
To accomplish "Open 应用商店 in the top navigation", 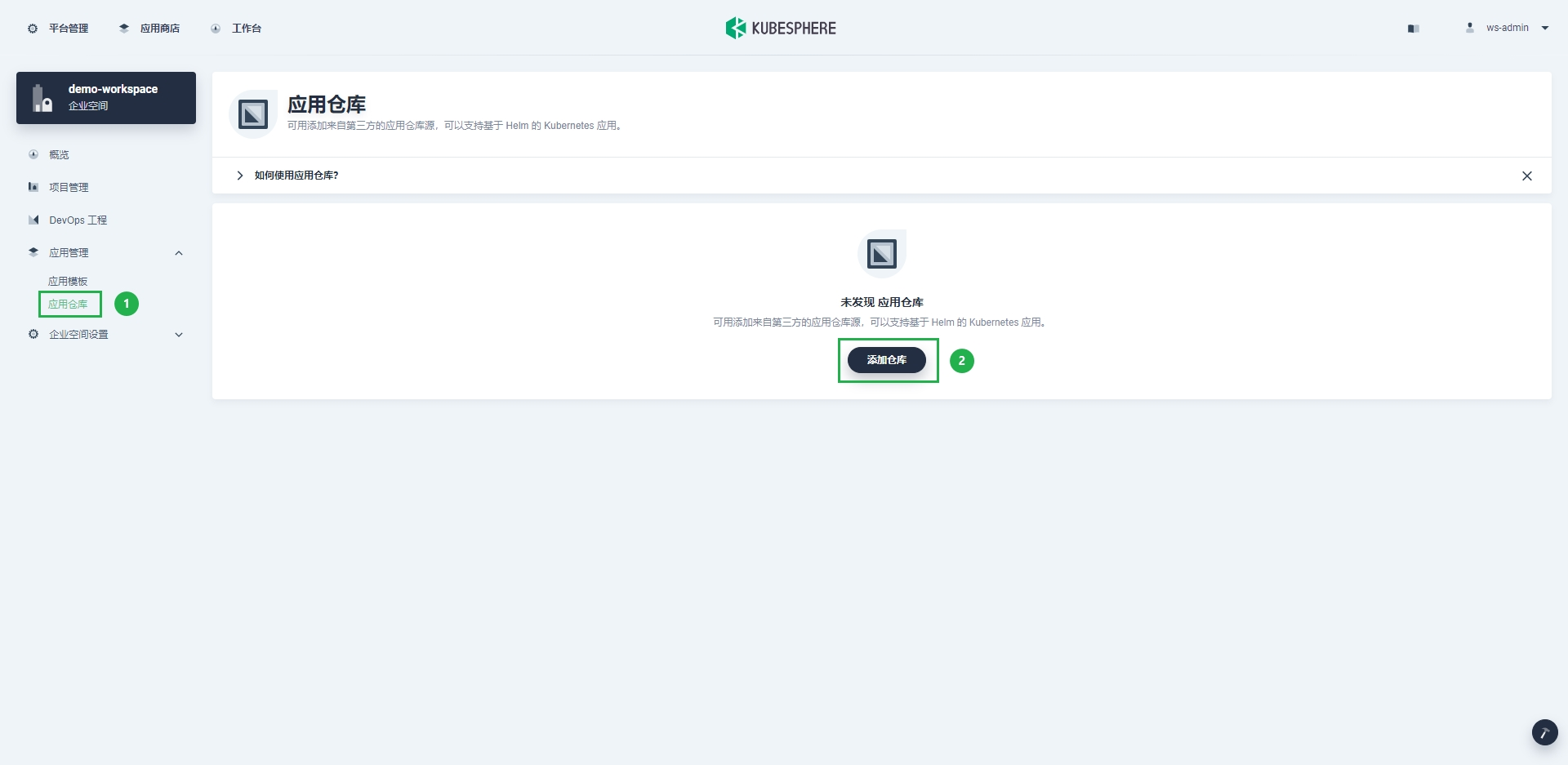I will click(x=160, y=29).
